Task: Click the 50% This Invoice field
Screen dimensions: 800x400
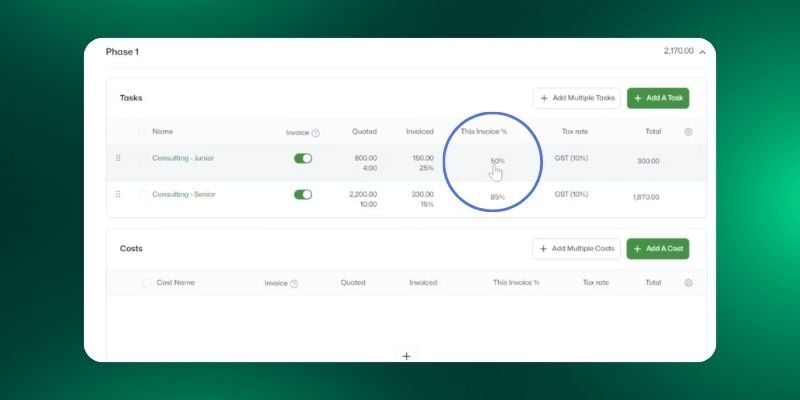Action: tap(497, 160)
